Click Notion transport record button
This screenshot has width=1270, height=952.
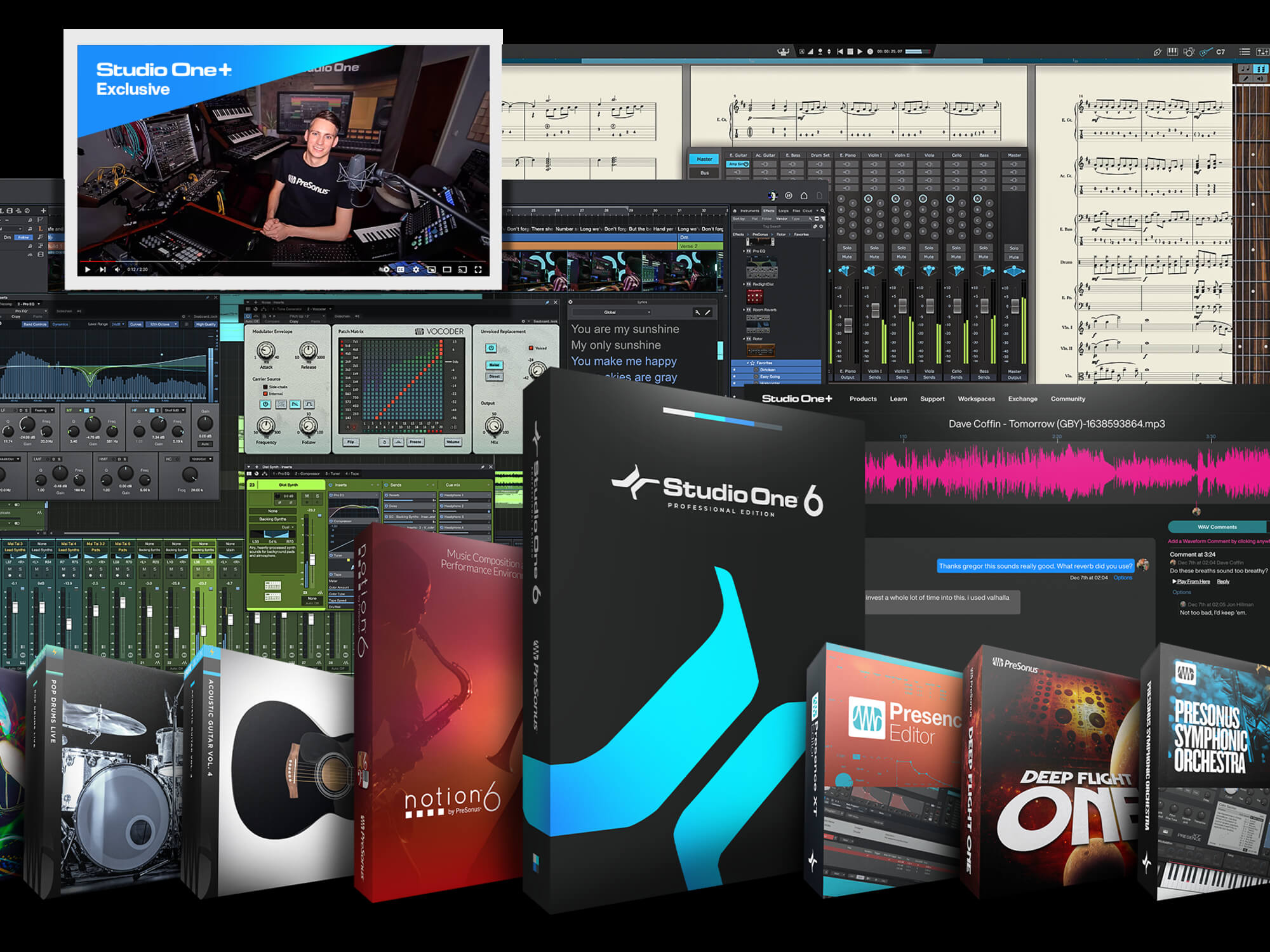(x=870, y=51)
